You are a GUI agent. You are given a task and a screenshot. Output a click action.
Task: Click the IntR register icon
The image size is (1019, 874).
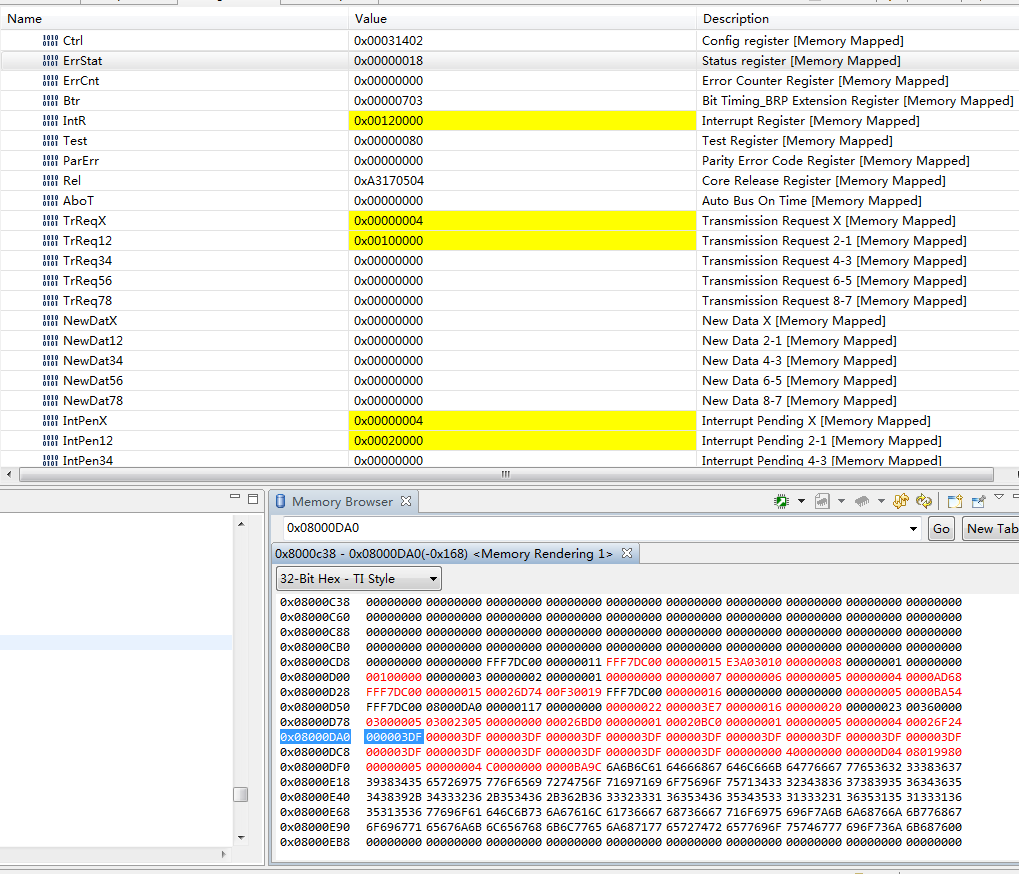(51, 121)
